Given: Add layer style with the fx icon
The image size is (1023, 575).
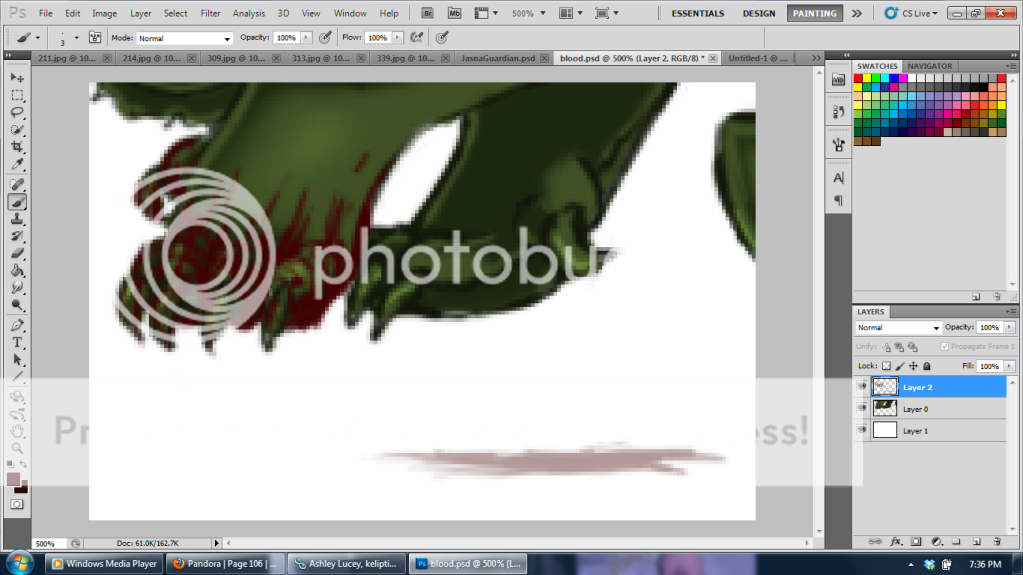Looking at the screenshot, I should coord(896,541).
